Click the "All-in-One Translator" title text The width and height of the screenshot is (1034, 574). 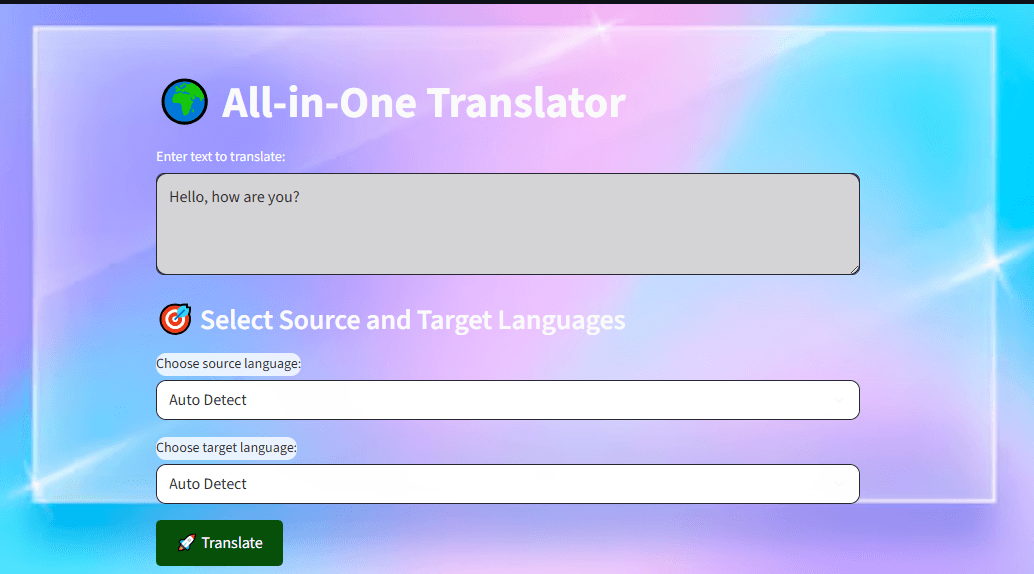[x=423, y=103]
